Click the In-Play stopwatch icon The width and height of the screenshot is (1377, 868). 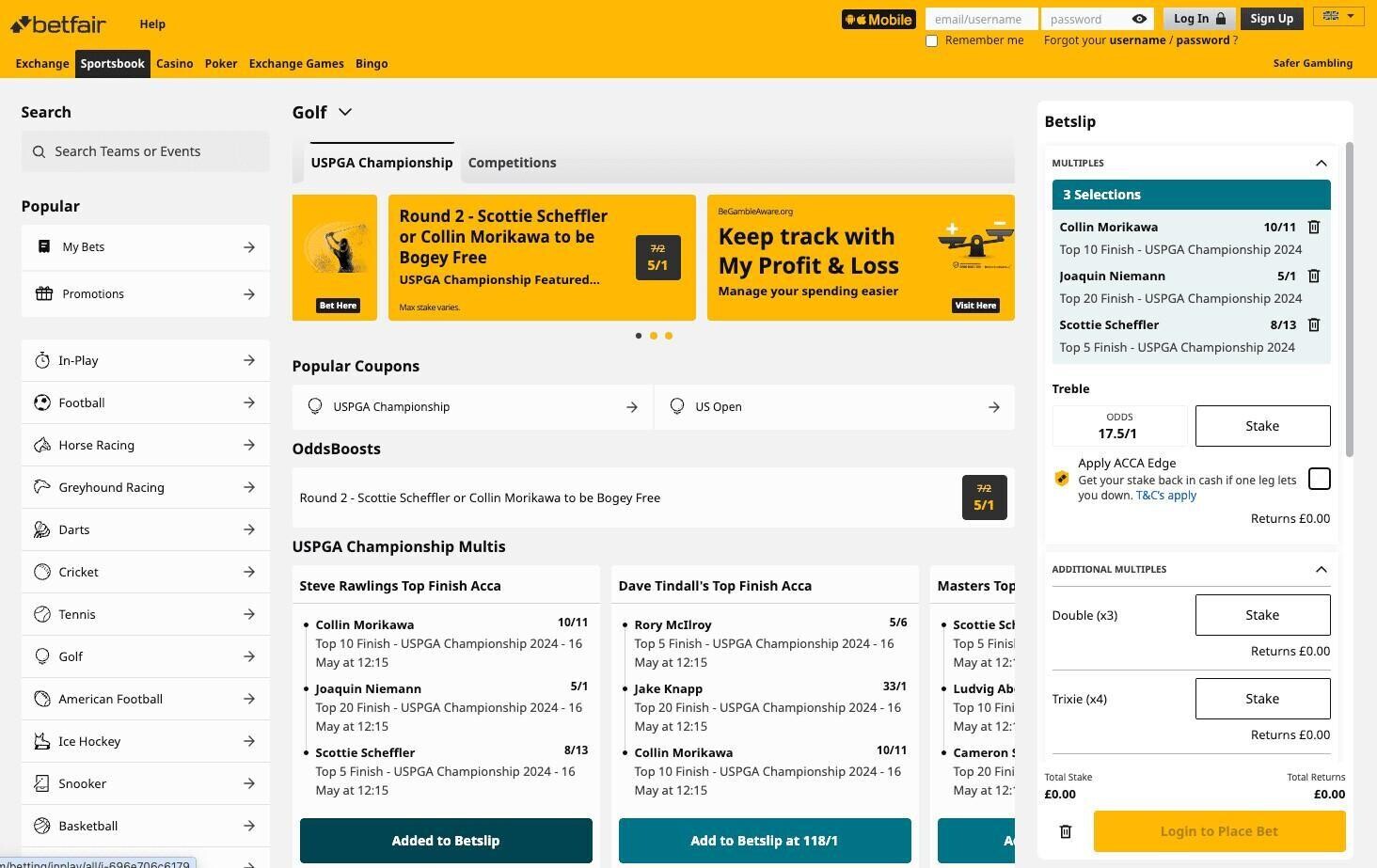tap(41, 360)
